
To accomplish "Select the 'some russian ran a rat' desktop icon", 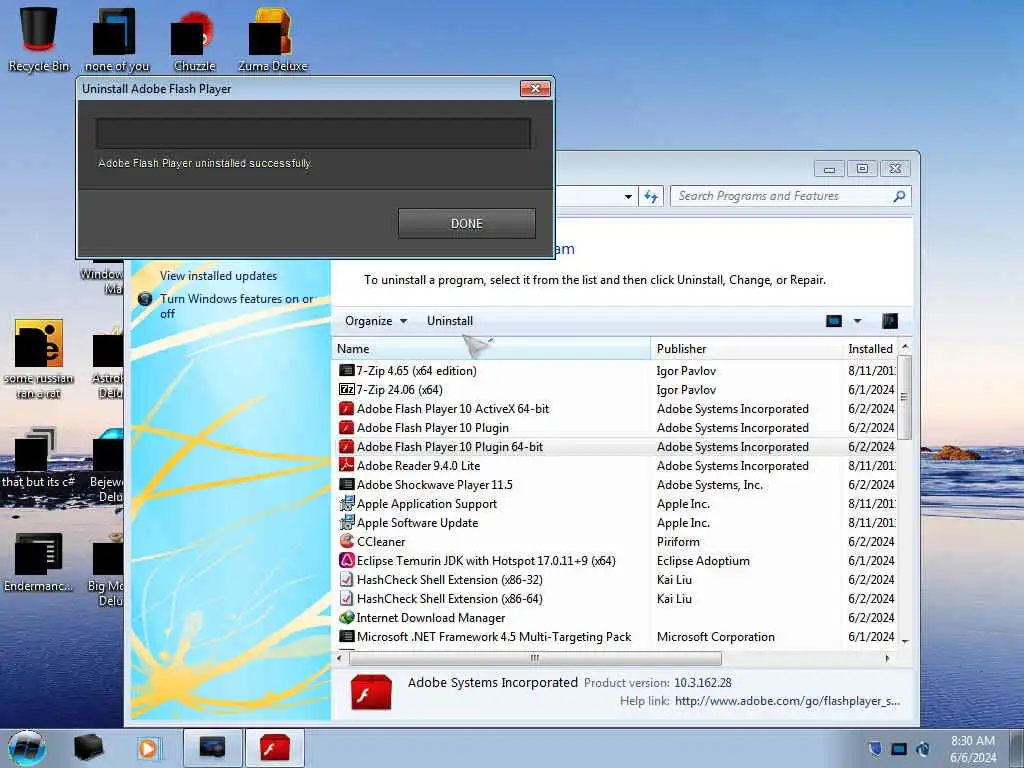I will 39,359.
